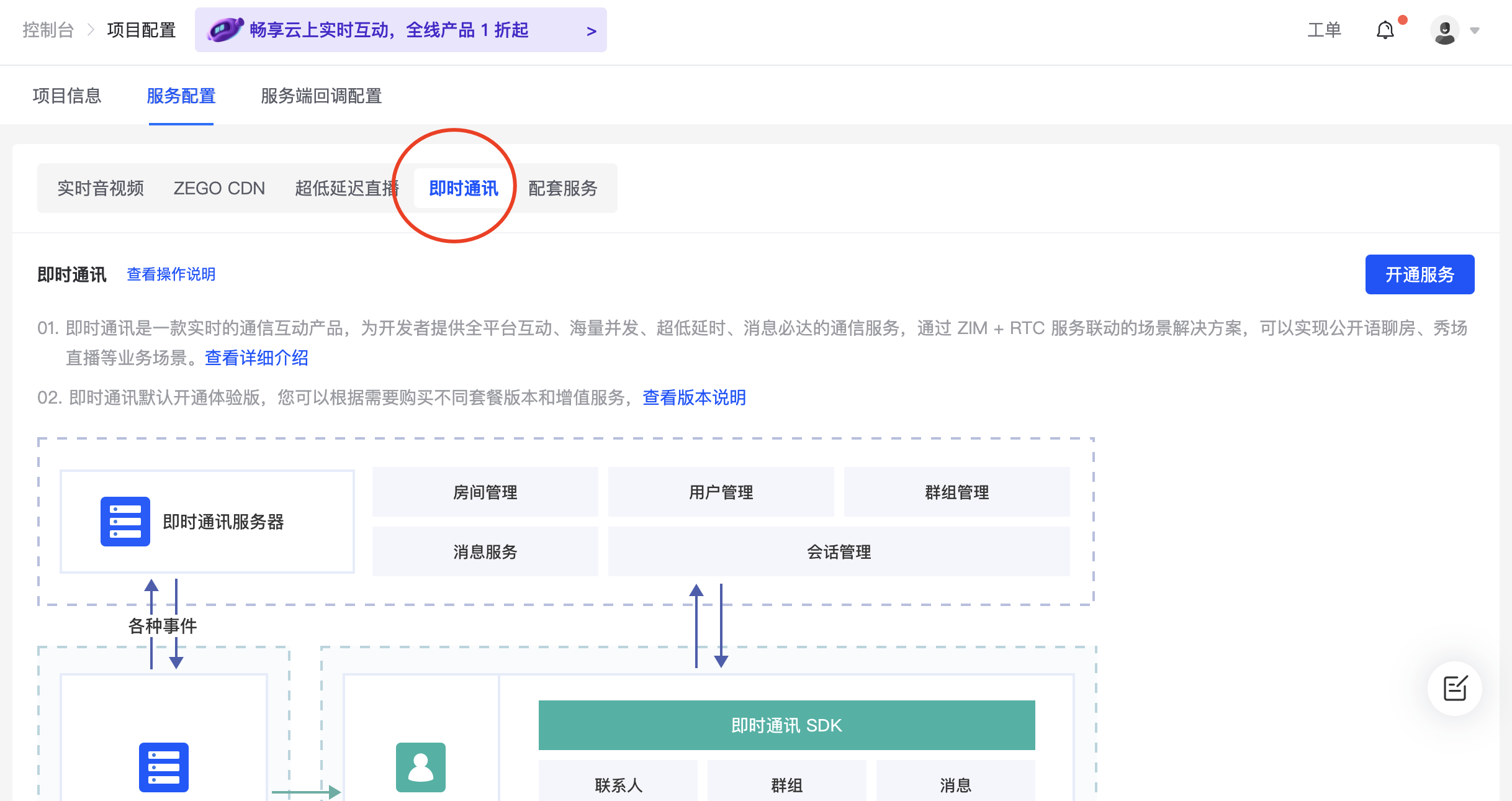
Task: Expand the account dropdown arrow
Action: coord(1475,30)
